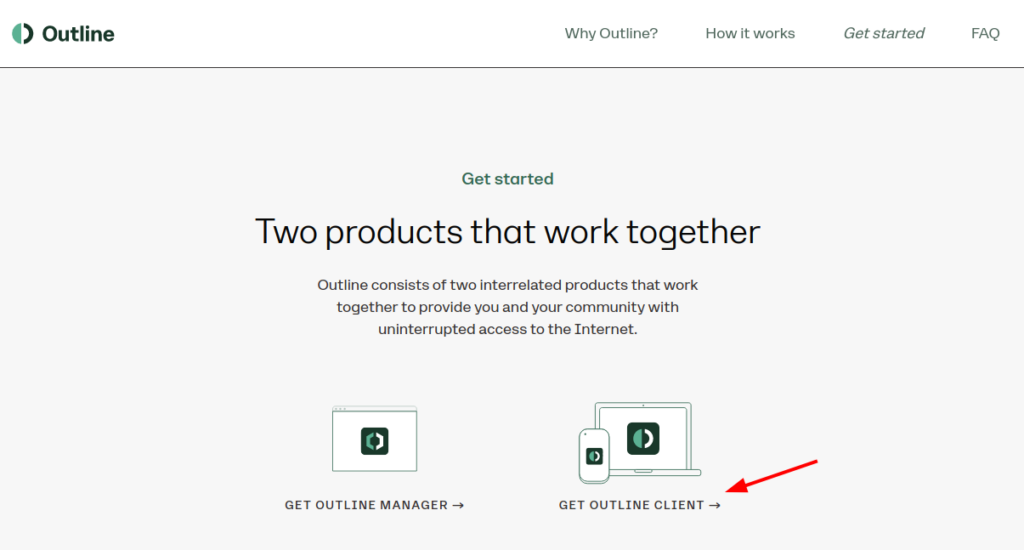1024x550 pixels.
Task: Go to How it works section
Action: point(750,33)
